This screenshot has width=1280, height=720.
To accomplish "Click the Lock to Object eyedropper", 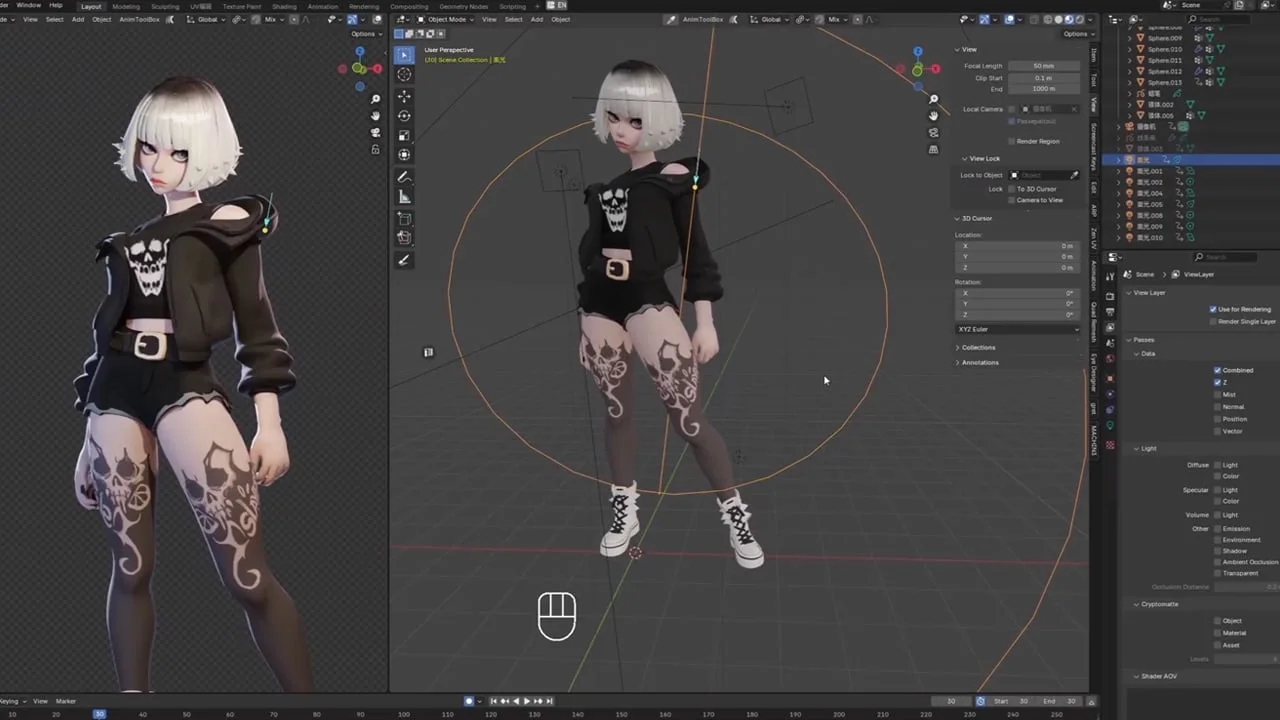I will tap(1073, 175).
